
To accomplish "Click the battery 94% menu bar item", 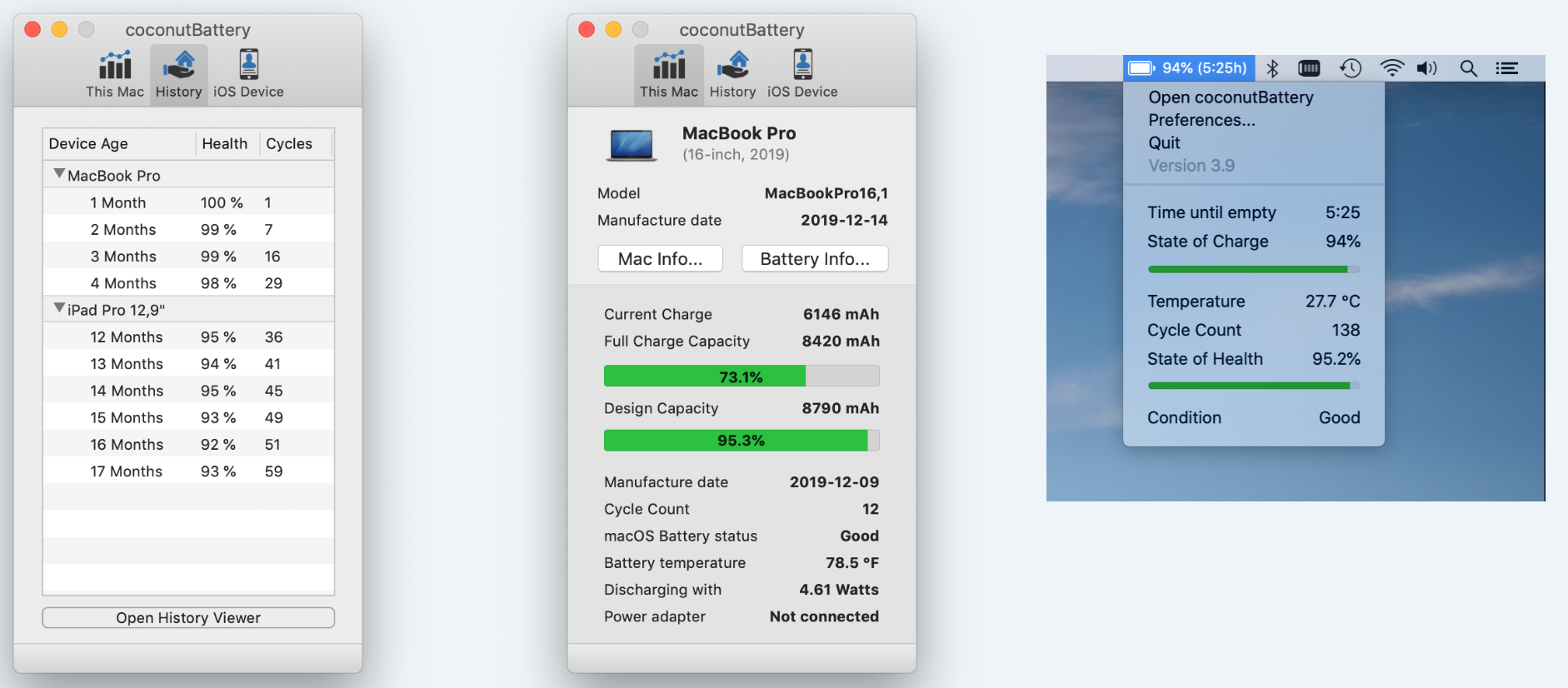I will point(1189,68).
